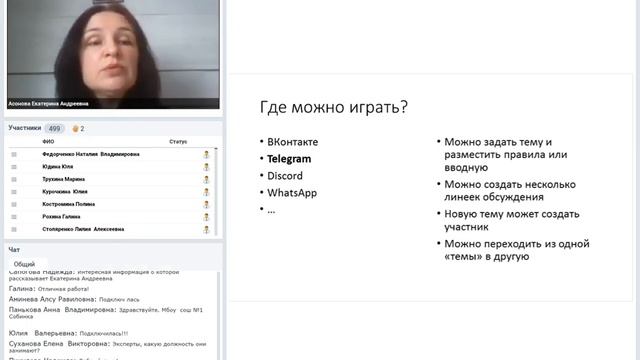Click status icon next to Курочкина Юлия

tap(206, 192)
